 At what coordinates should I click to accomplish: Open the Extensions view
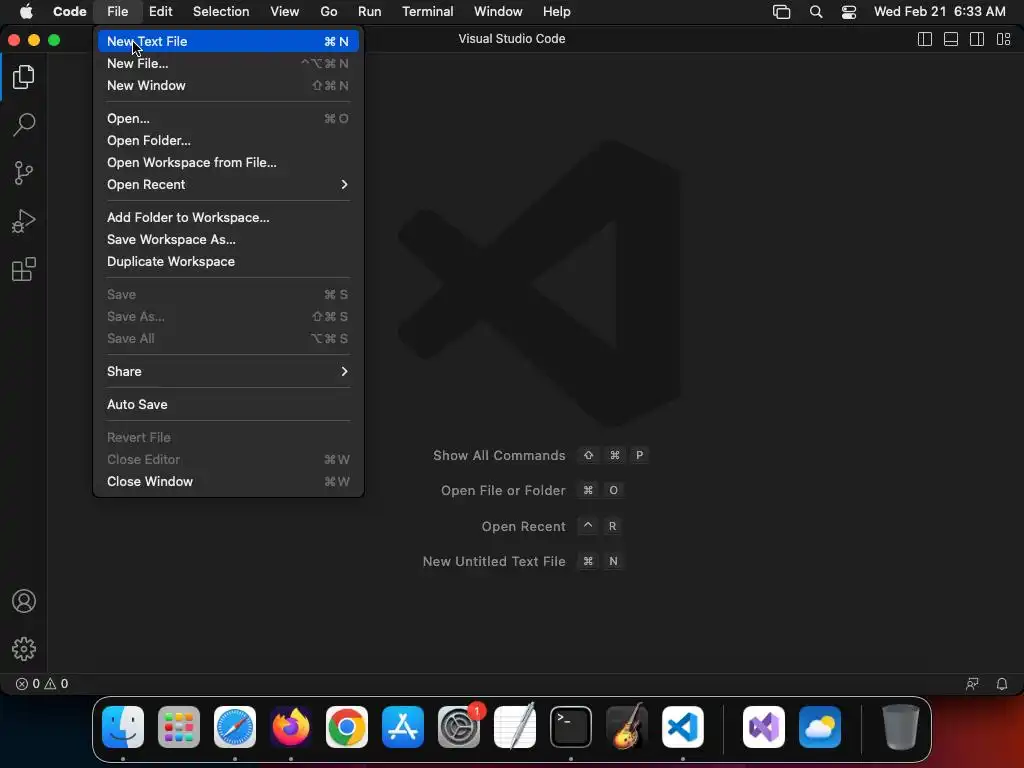pyautogui.click(x=24, y=269)
